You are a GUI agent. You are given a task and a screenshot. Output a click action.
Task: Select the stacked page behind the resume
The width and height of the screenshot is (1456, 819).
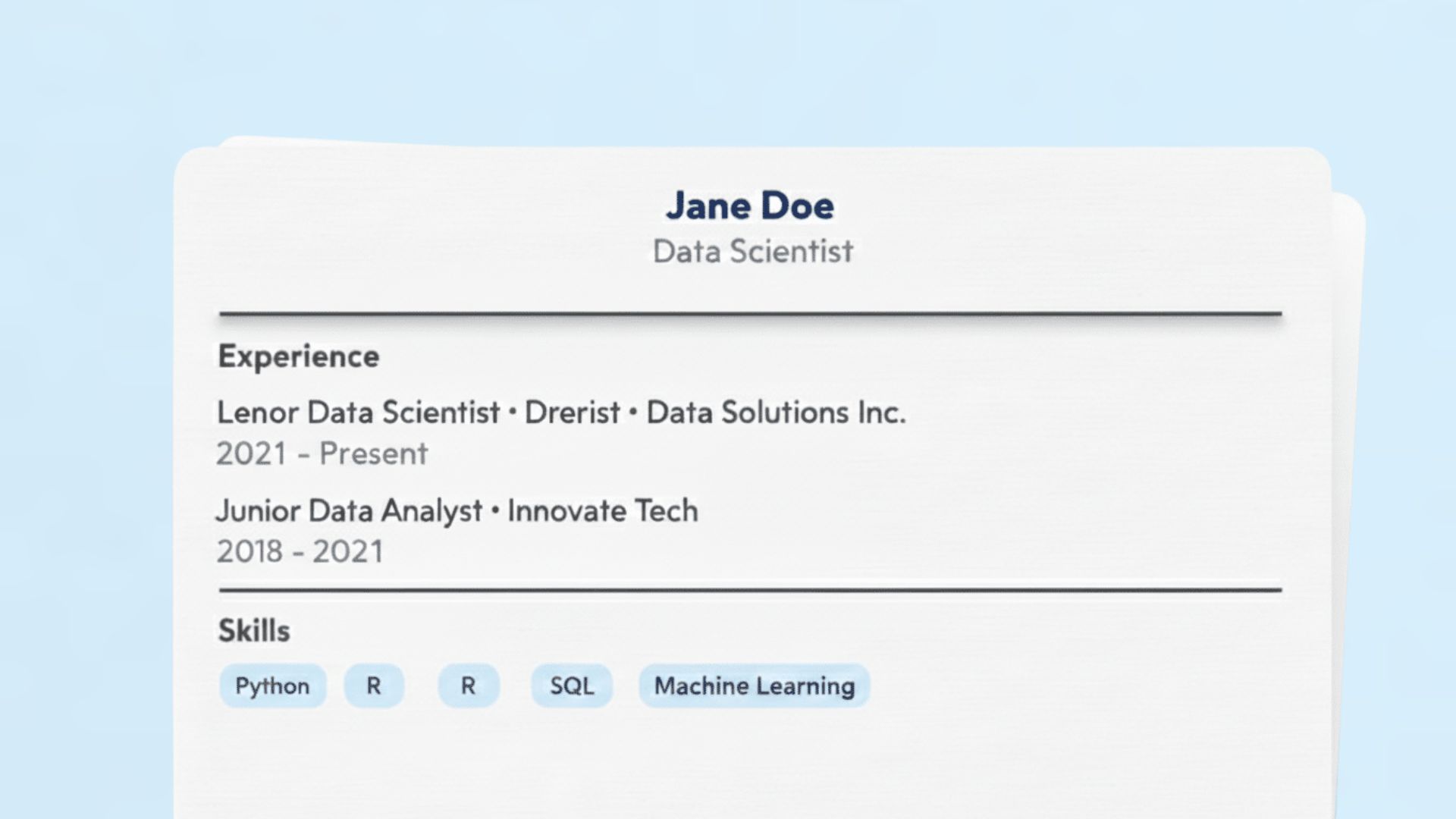pos(1348,455)
